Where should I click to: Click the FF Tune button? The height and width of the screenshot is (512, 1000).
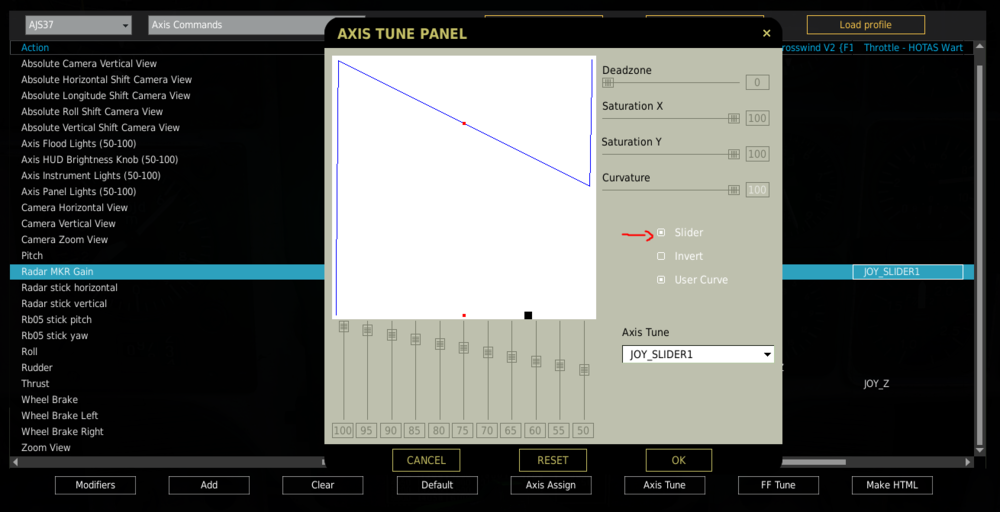778,485
